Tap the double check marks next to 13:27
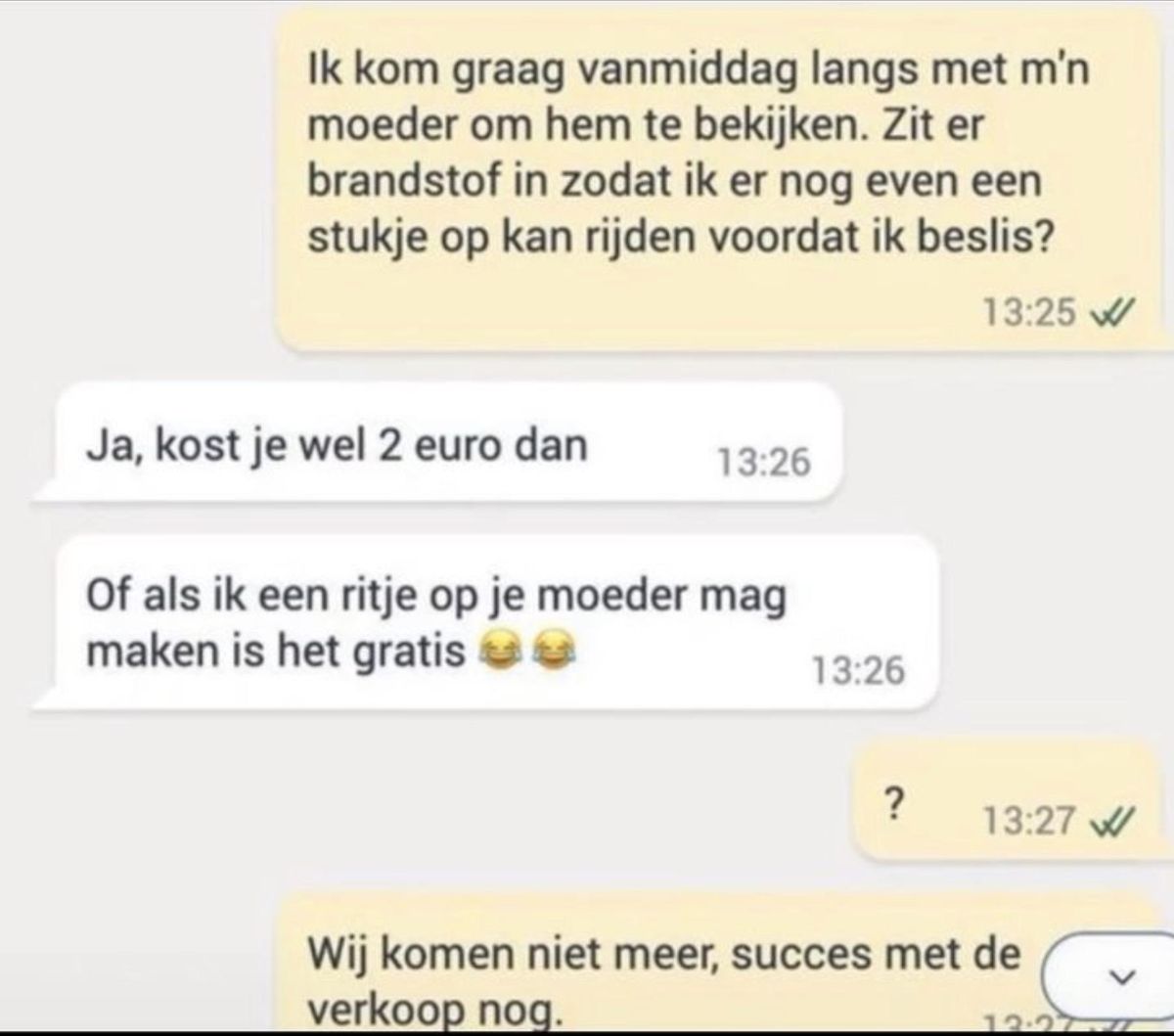 (1111, 820)
